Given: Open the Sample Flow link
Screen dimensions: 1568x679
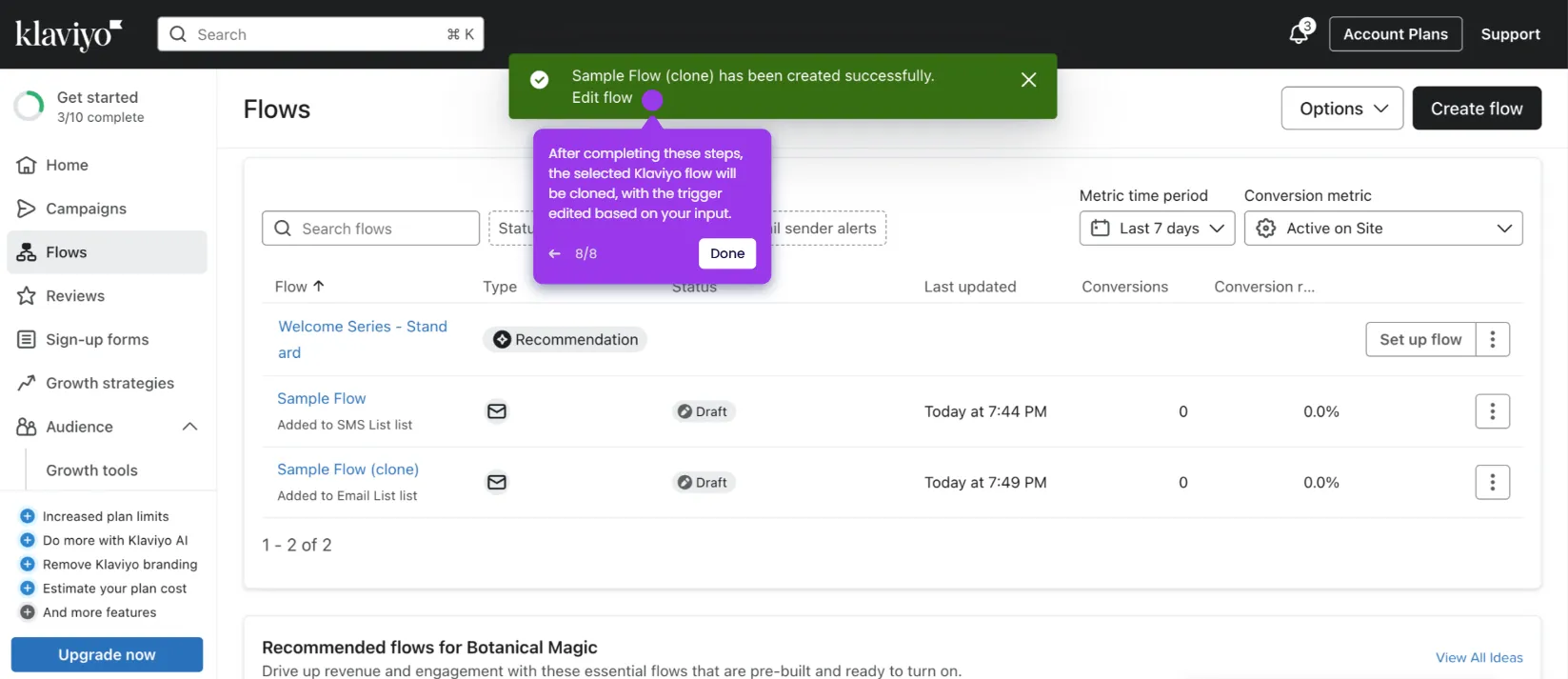Looking at the screenshot, I should pos(322,398).
